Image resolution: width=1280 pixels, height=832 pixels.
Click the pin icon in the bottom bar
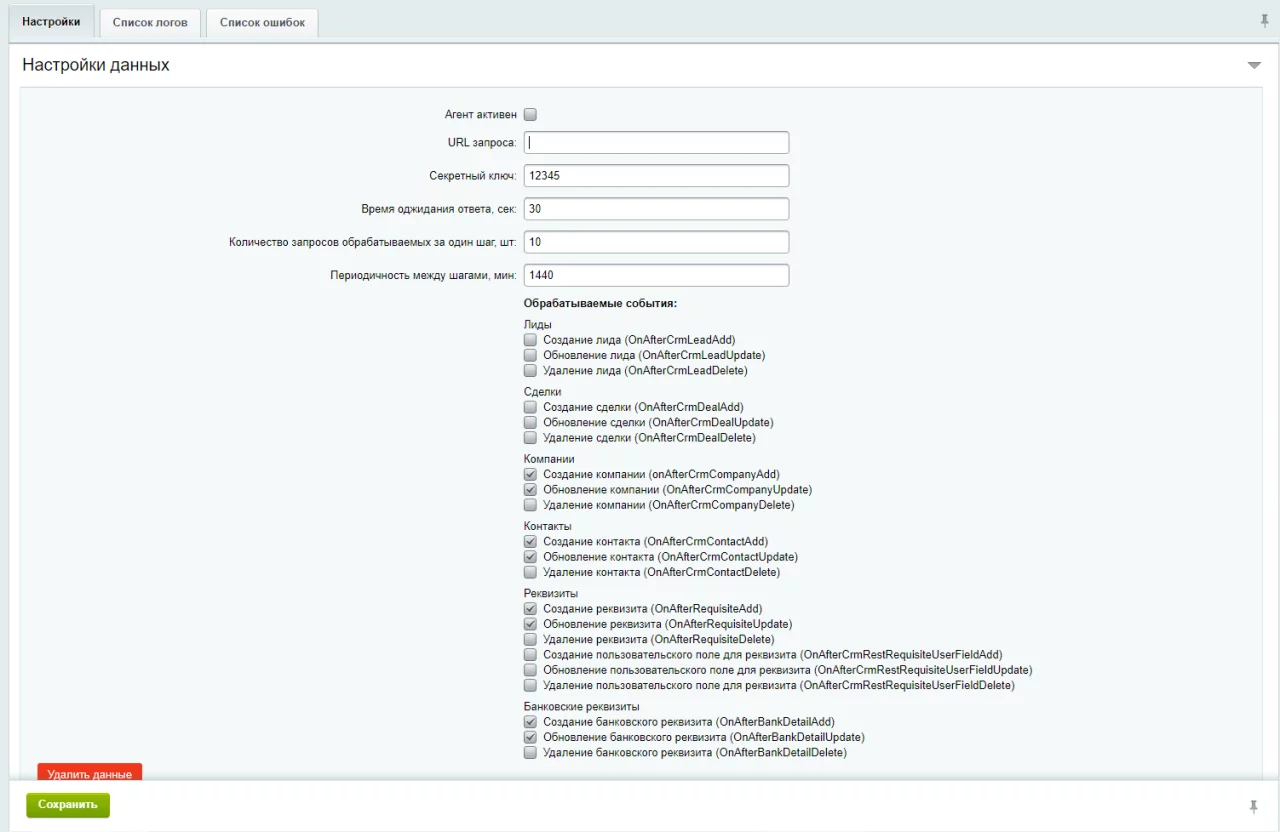[1253, 806]
